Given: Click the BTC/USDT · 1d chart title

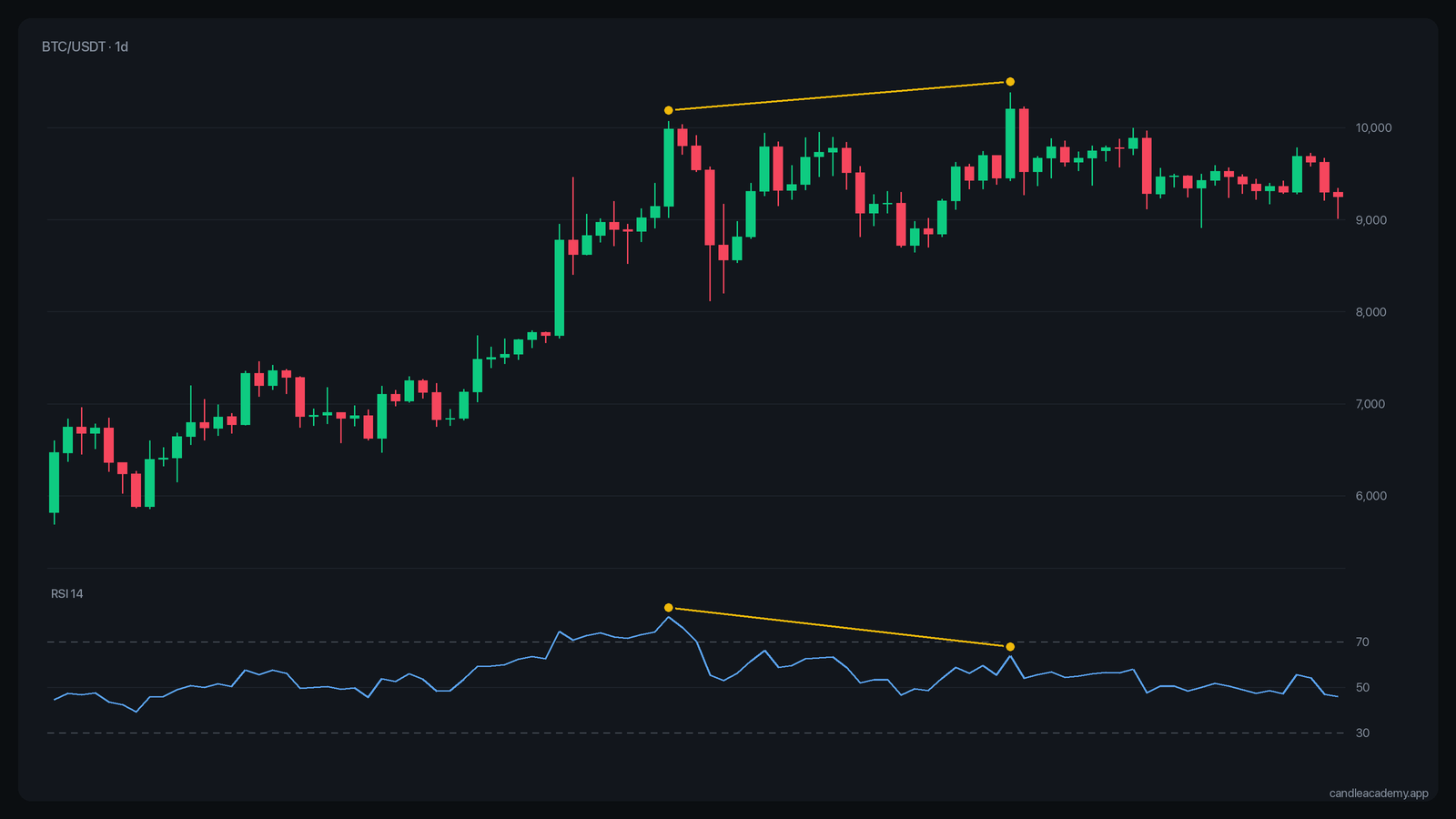Looking at the screenshot, I should (85, 46).
